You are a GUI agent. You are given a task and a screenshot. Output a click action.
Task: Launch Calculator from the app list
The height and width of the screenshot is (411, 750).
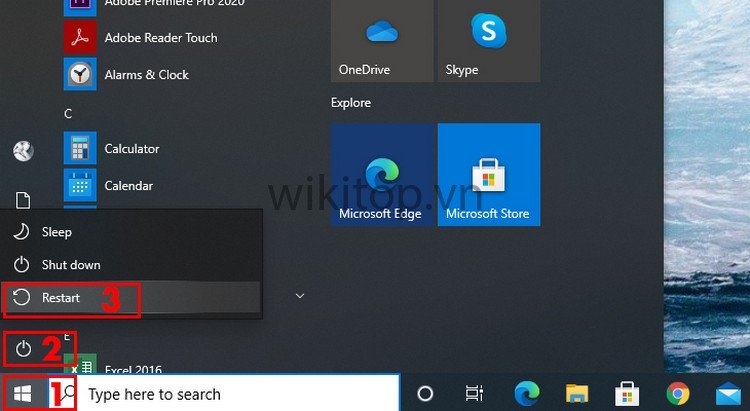131,149
